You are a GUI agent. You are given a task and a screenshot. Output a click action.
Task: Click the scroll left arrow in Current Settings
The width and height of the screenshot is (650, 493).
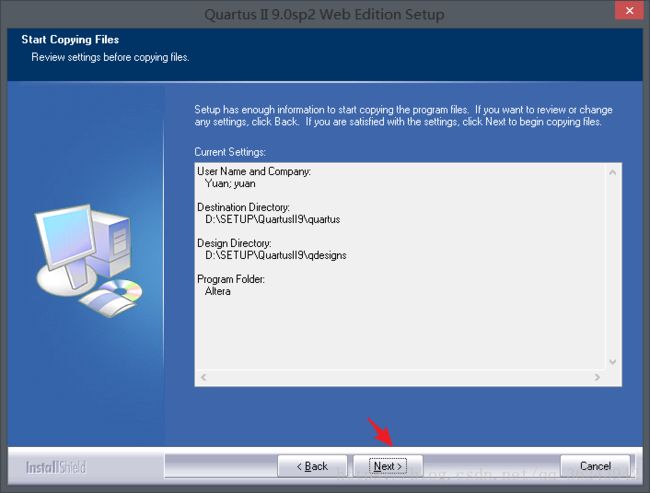coord(204,377)
